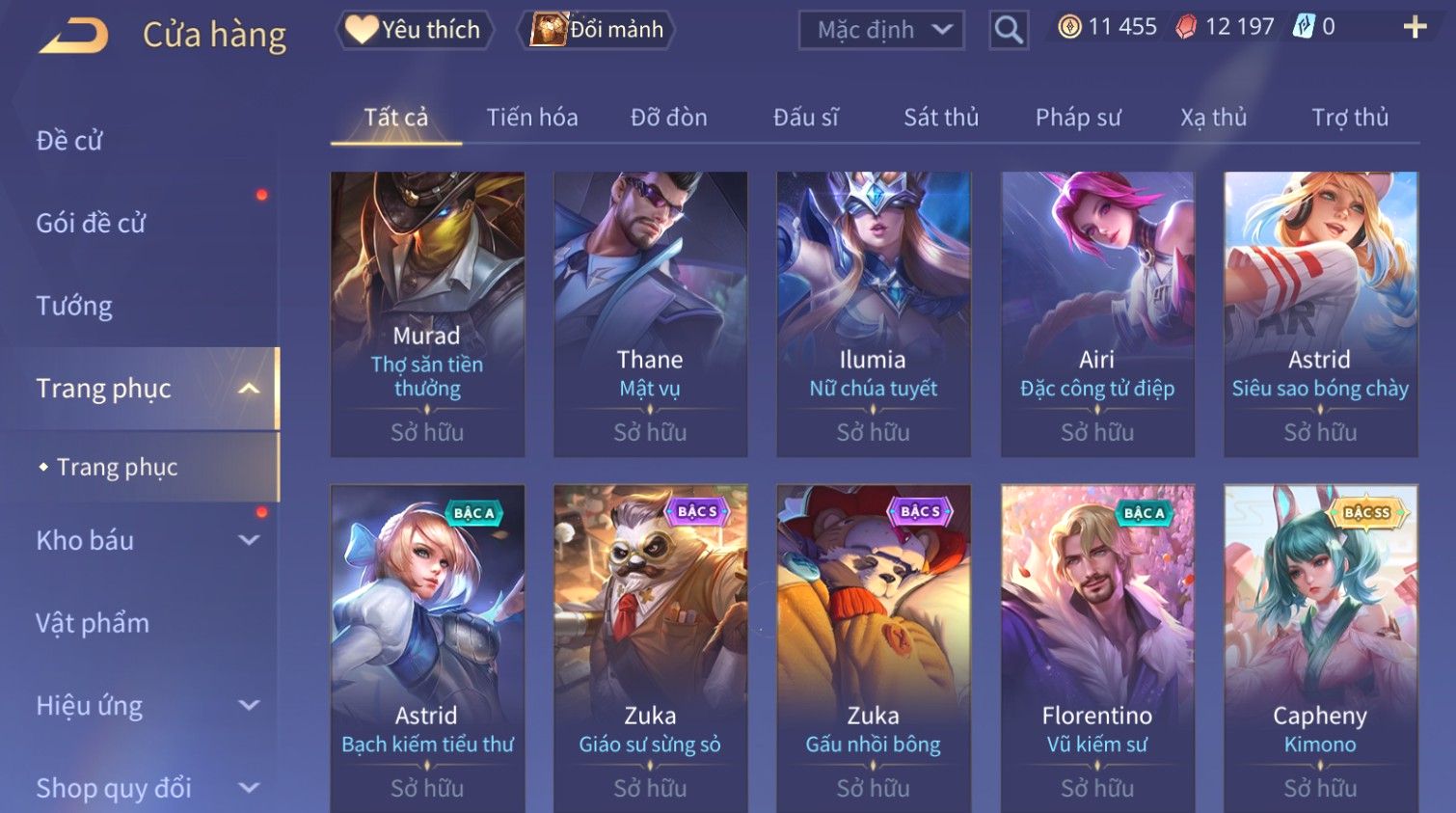Open Yêu thích favorites heart button
The image size is (1456, 813).
point(415,30)
